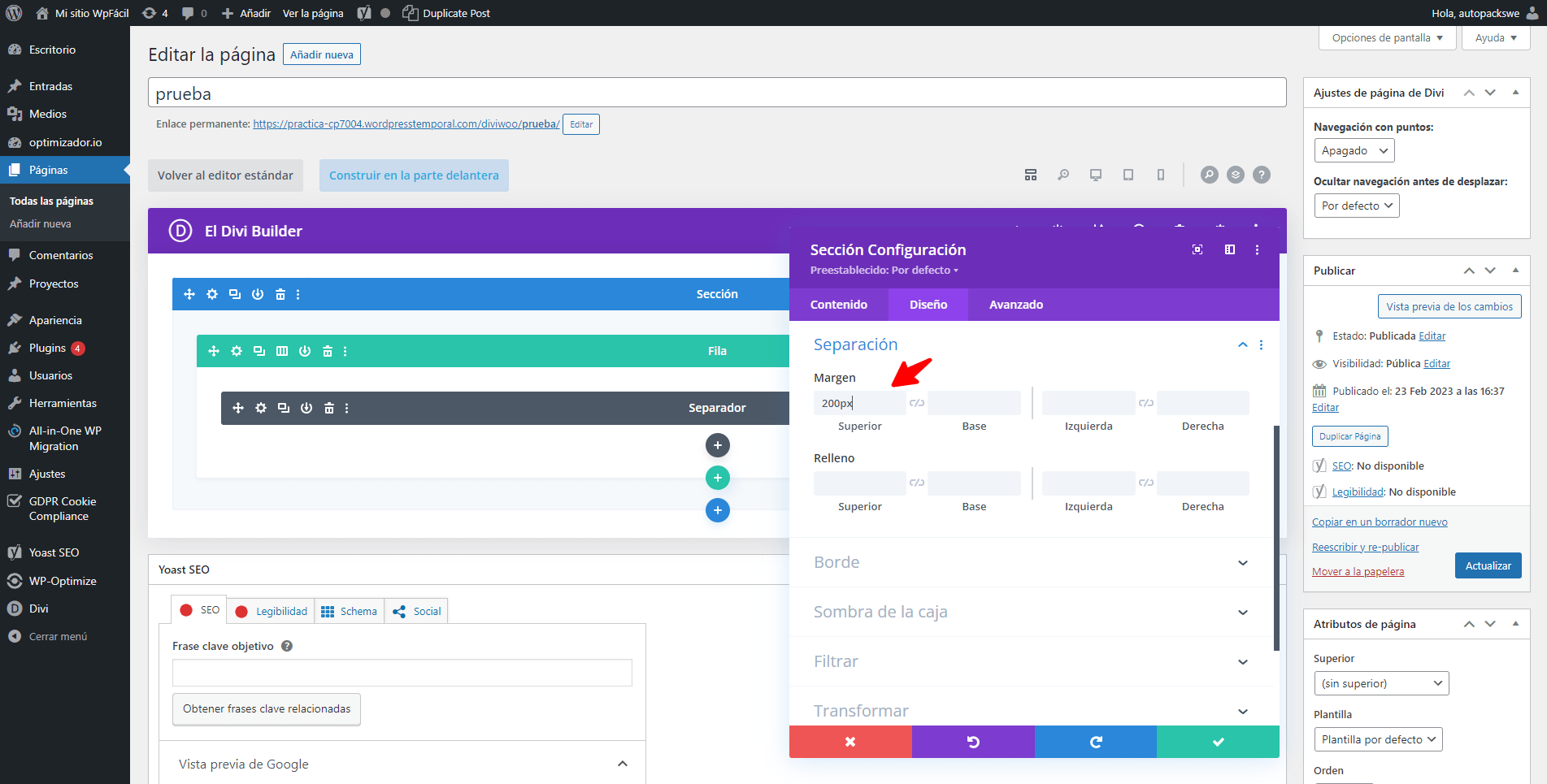Delete the Sección with trash icon
1547x784 pixels.
(280, 294)
